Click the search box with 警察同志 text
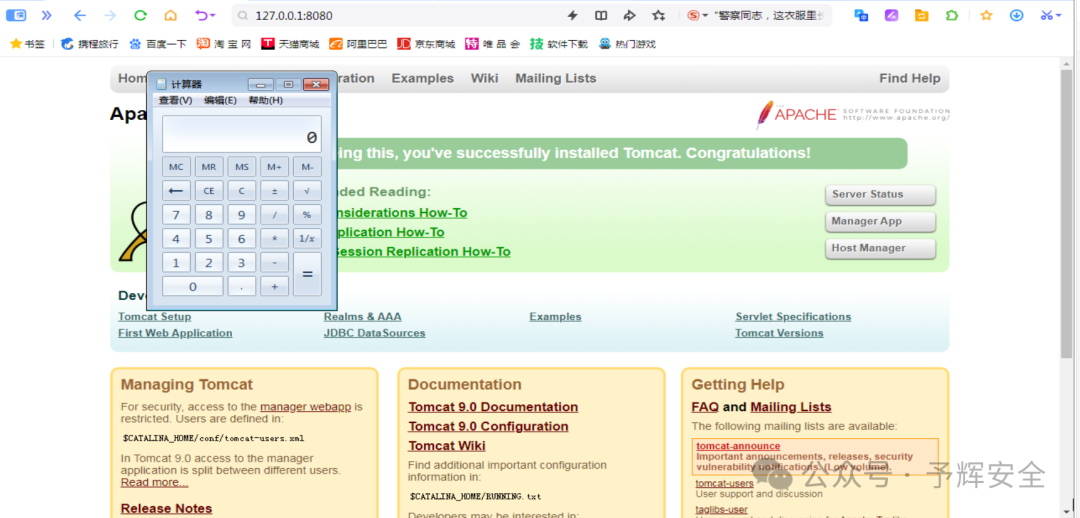The image size is (1080, 518). tap(770, 15)
